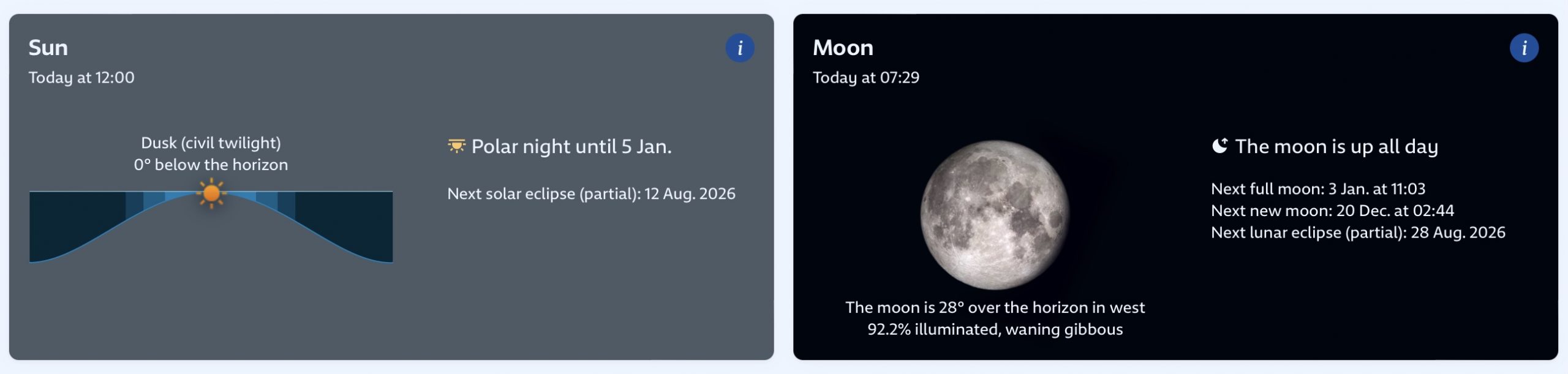Click the orange sun marker on the curve
Screen dimensions: 1568x374
coord(211,193)
